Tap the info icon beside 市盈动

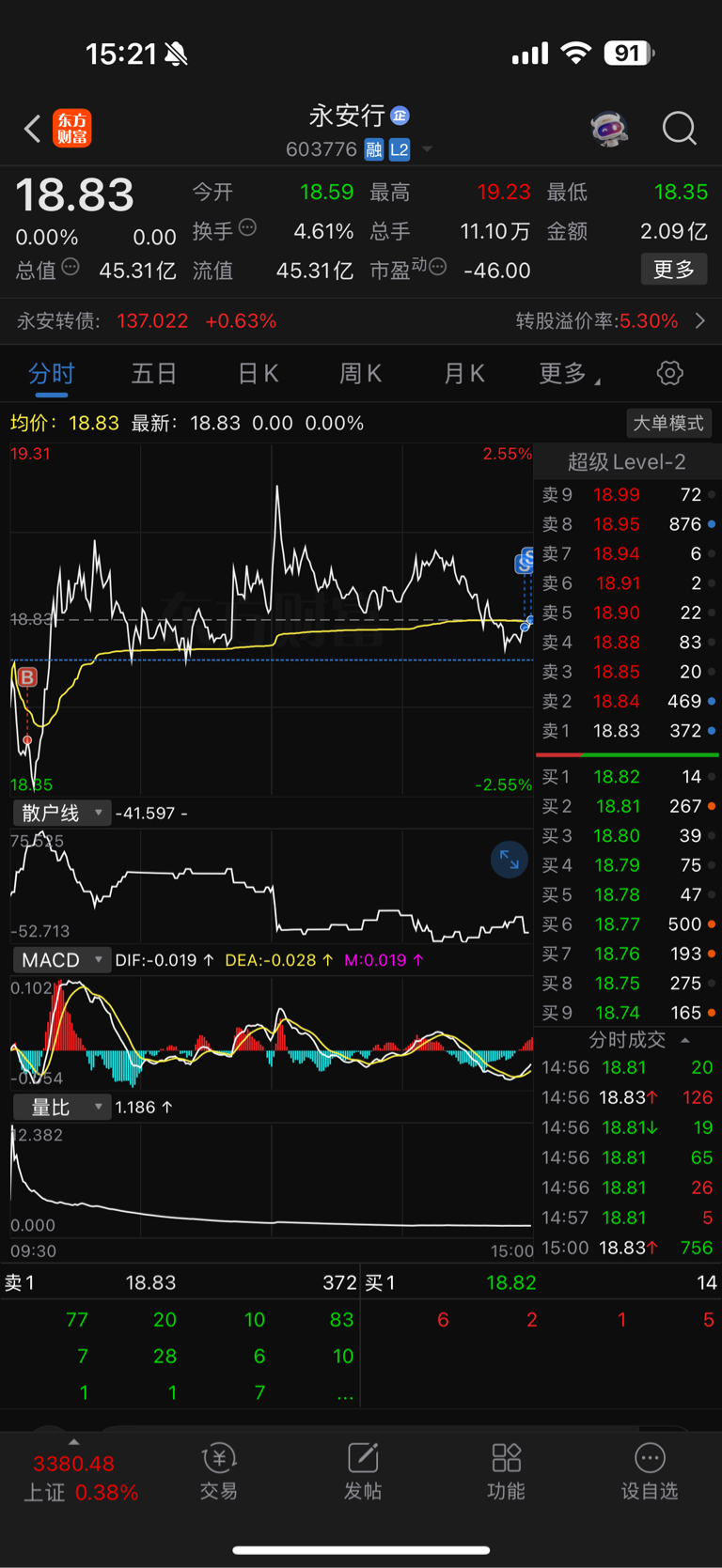tap(437, 268)
